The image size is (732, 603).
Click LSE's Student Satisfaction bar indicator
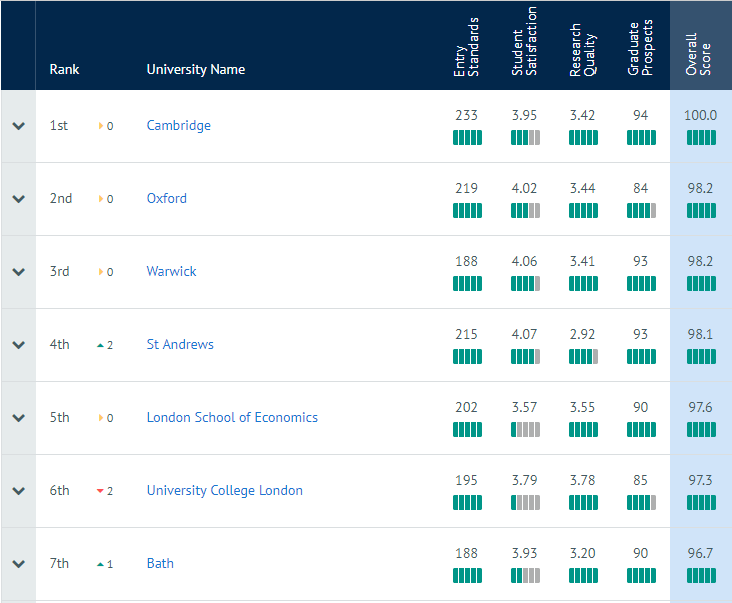pos(525,429)
